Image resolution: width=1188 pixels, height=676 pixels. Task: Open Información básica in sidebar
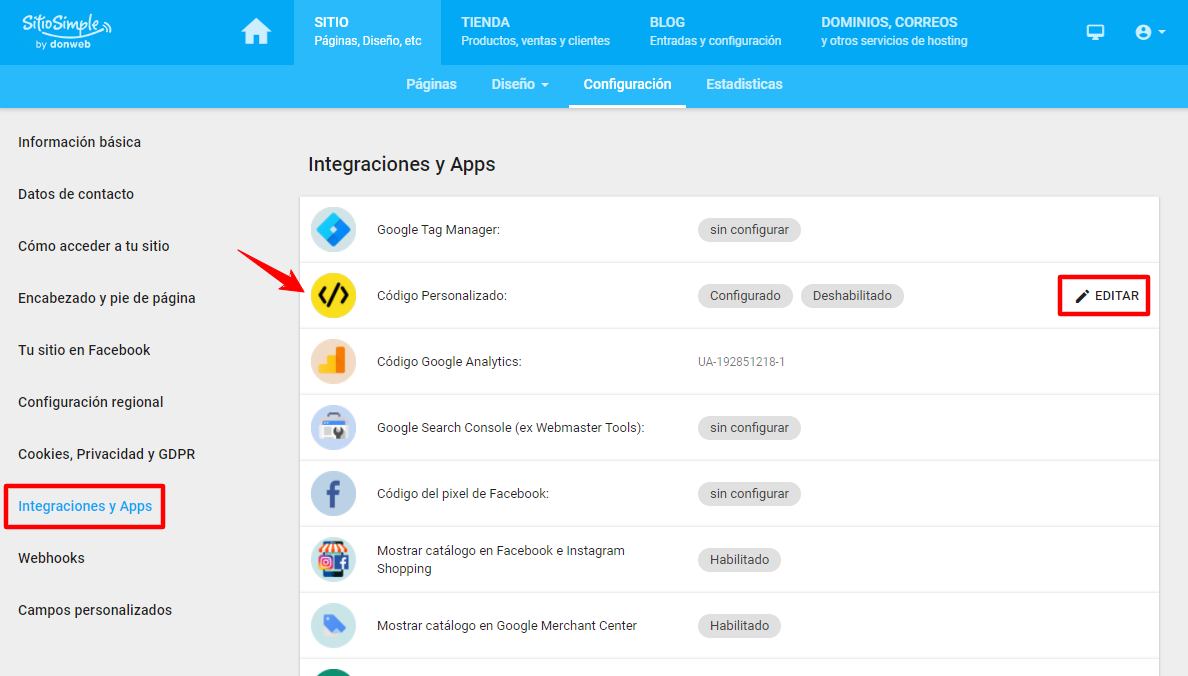80,142
